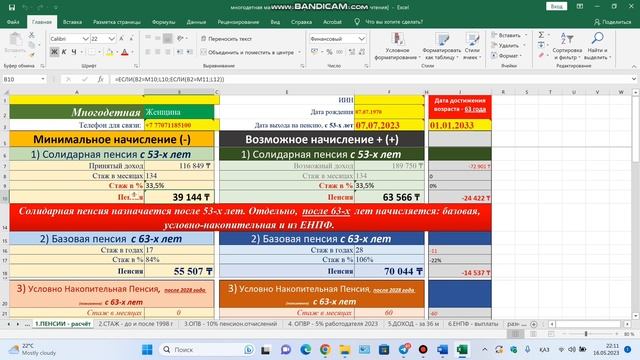Viewport: 640px width, 360px height.
Task: Toggle Italic (К) font formatting
Action: point(64,52)
